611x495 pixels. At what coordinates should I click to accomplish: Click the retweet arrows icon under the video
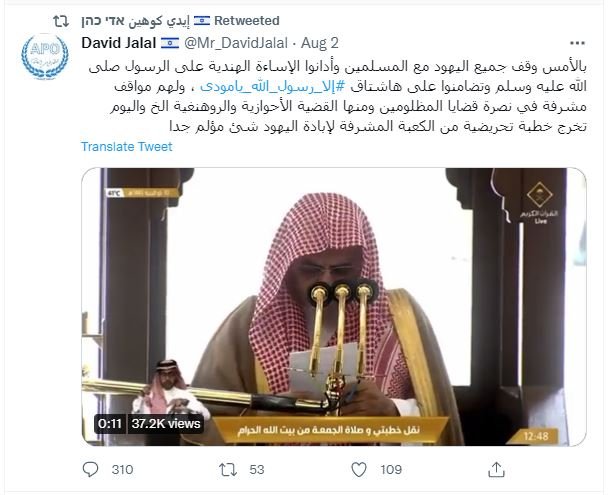pos(228,469)
